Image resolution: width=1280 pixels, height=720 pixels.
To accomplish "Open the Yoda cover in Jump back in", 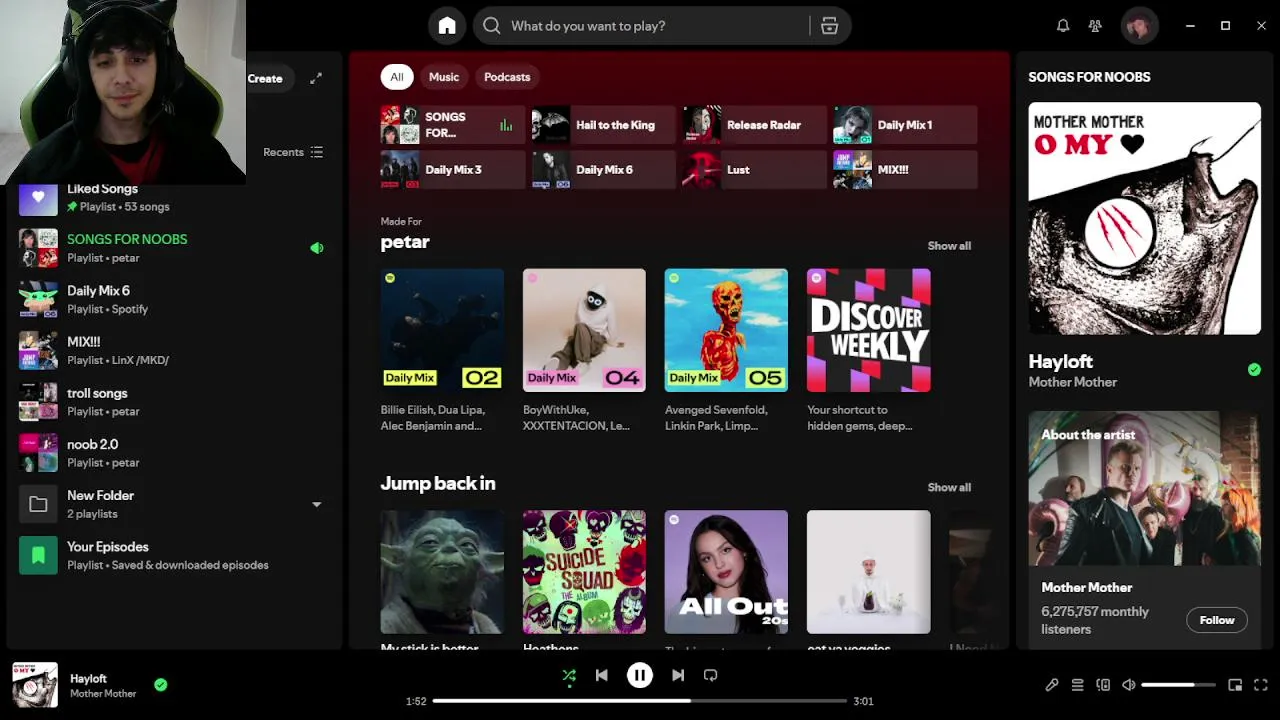I will tap(442, 572).
